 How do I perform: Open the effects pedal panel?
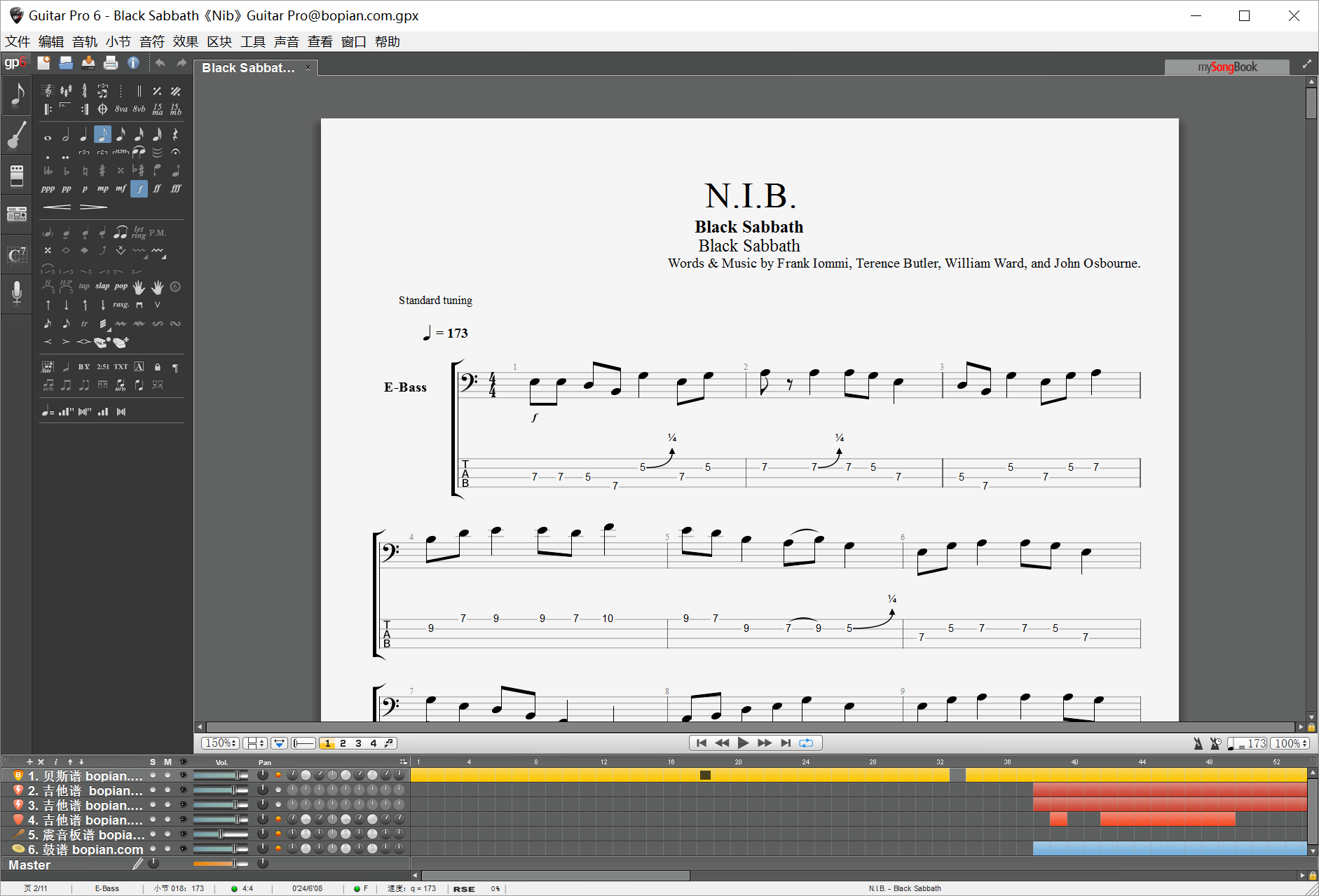[17, 175]
